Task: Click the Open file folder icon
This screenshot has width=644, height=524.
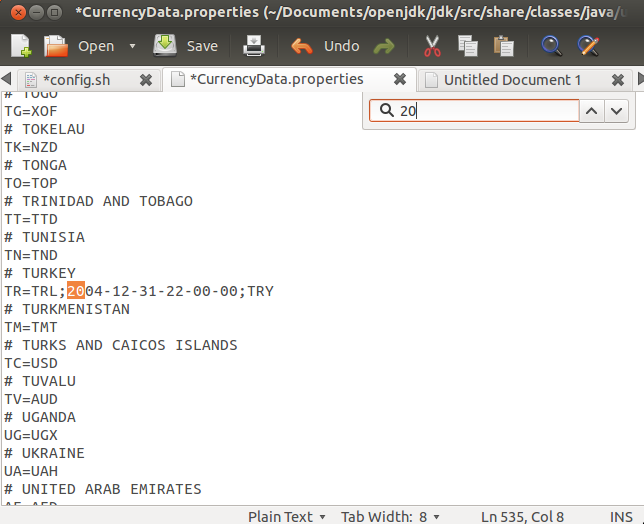Action: point(56,46)
